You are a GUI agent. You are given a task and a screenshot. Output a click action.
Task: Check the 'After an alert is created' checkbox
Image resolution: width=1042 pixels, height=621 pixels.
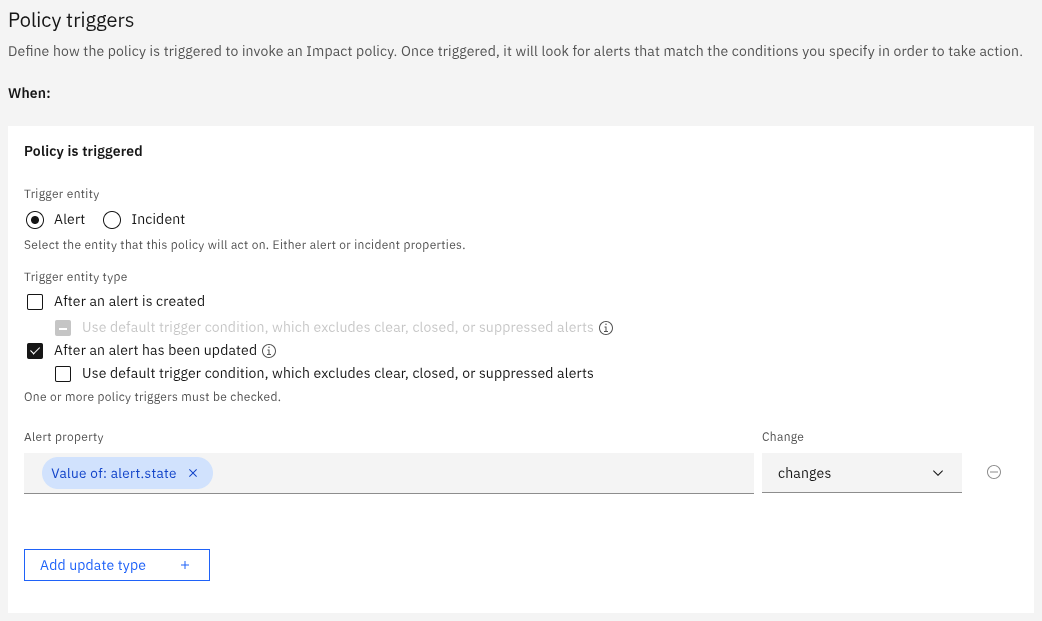35,302
